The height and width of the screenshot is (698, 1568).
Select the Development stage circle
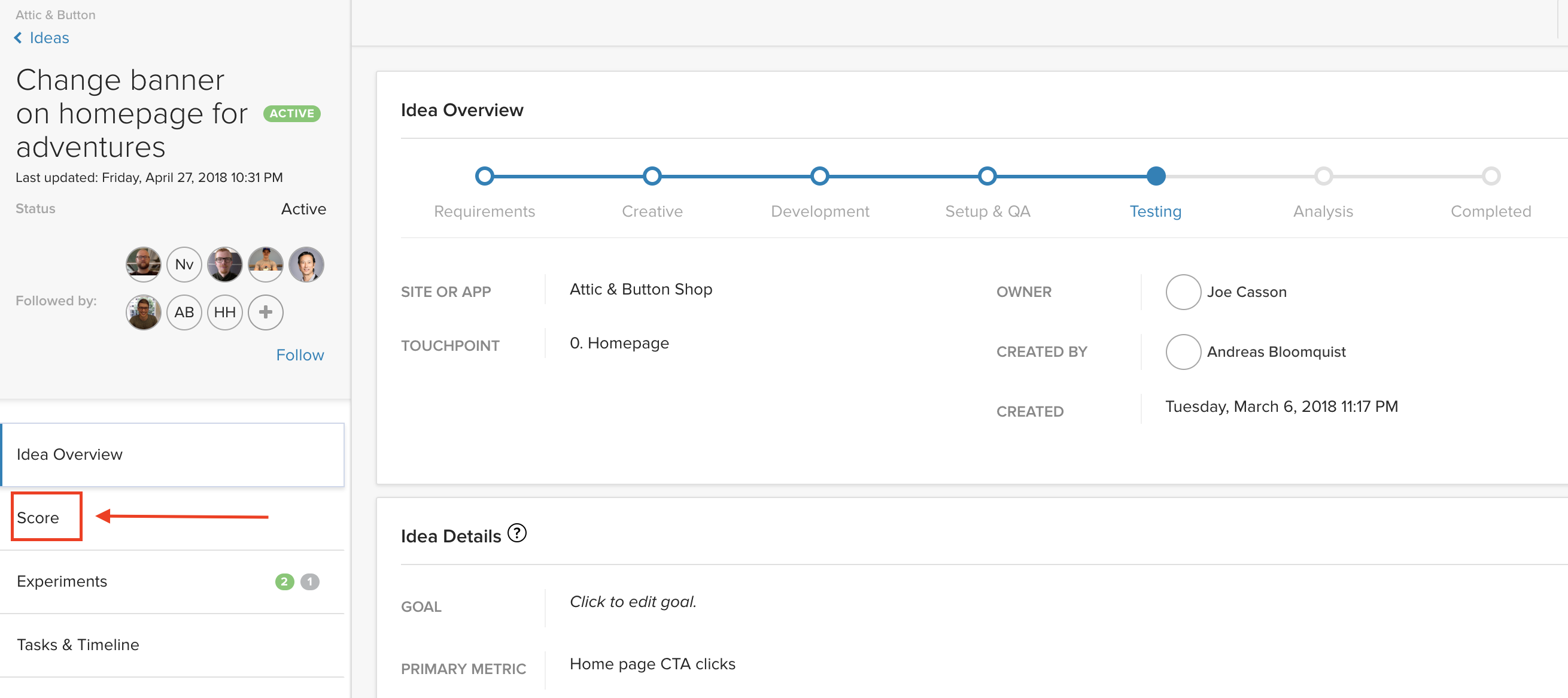819,176
